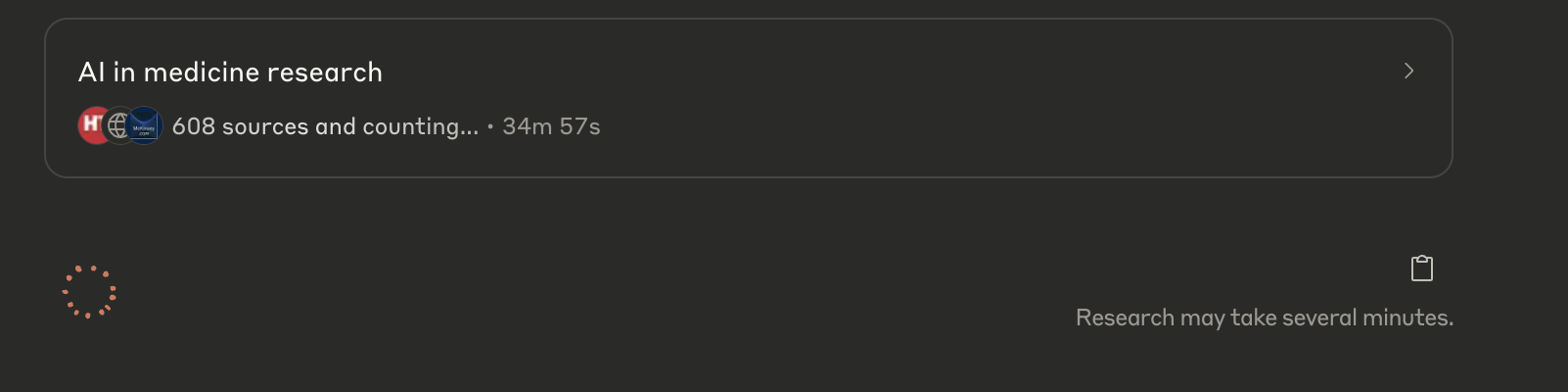This screenshot has height=392, width=1568.
Task: Click the word counting in sources label
Action: [x=420, y=127]
